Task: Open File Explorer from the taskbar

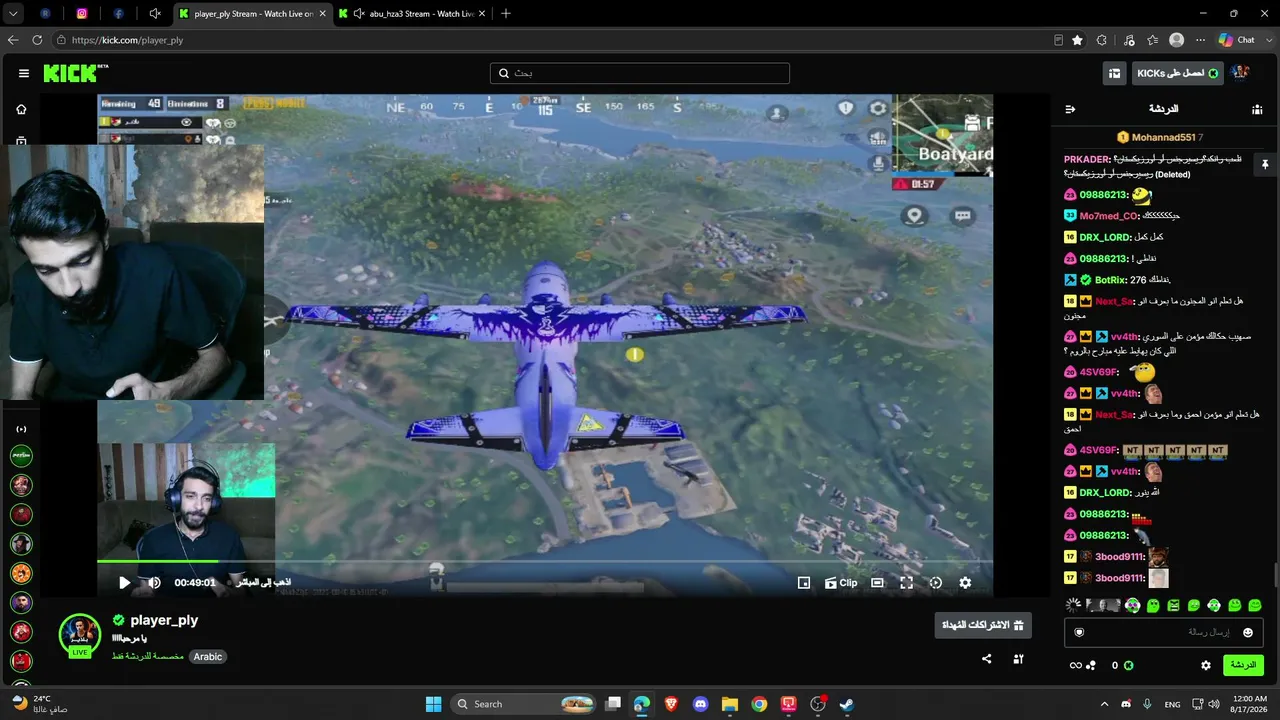Action: (730, 704)
